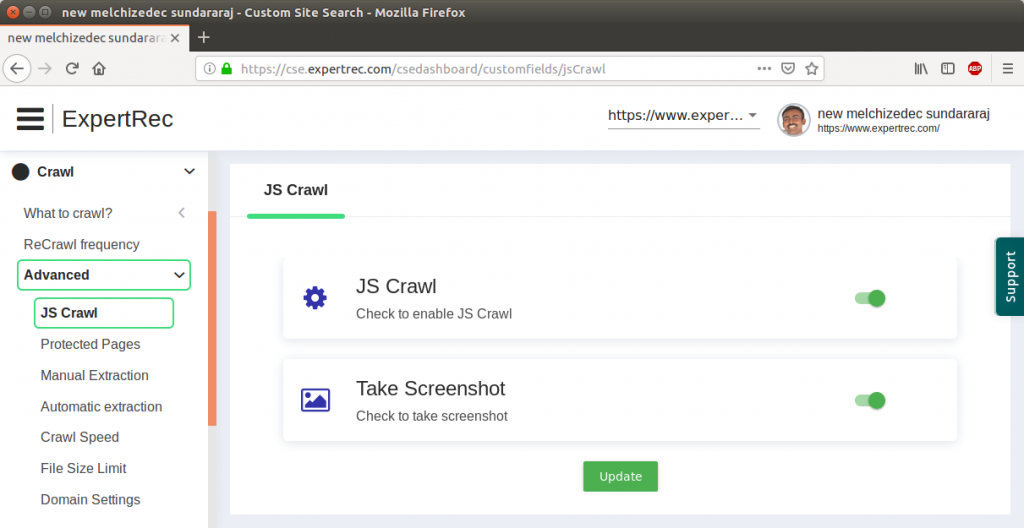Open Automatic extraction settings
Viewport: 1024px width, 528px height.
pos(101,406)
